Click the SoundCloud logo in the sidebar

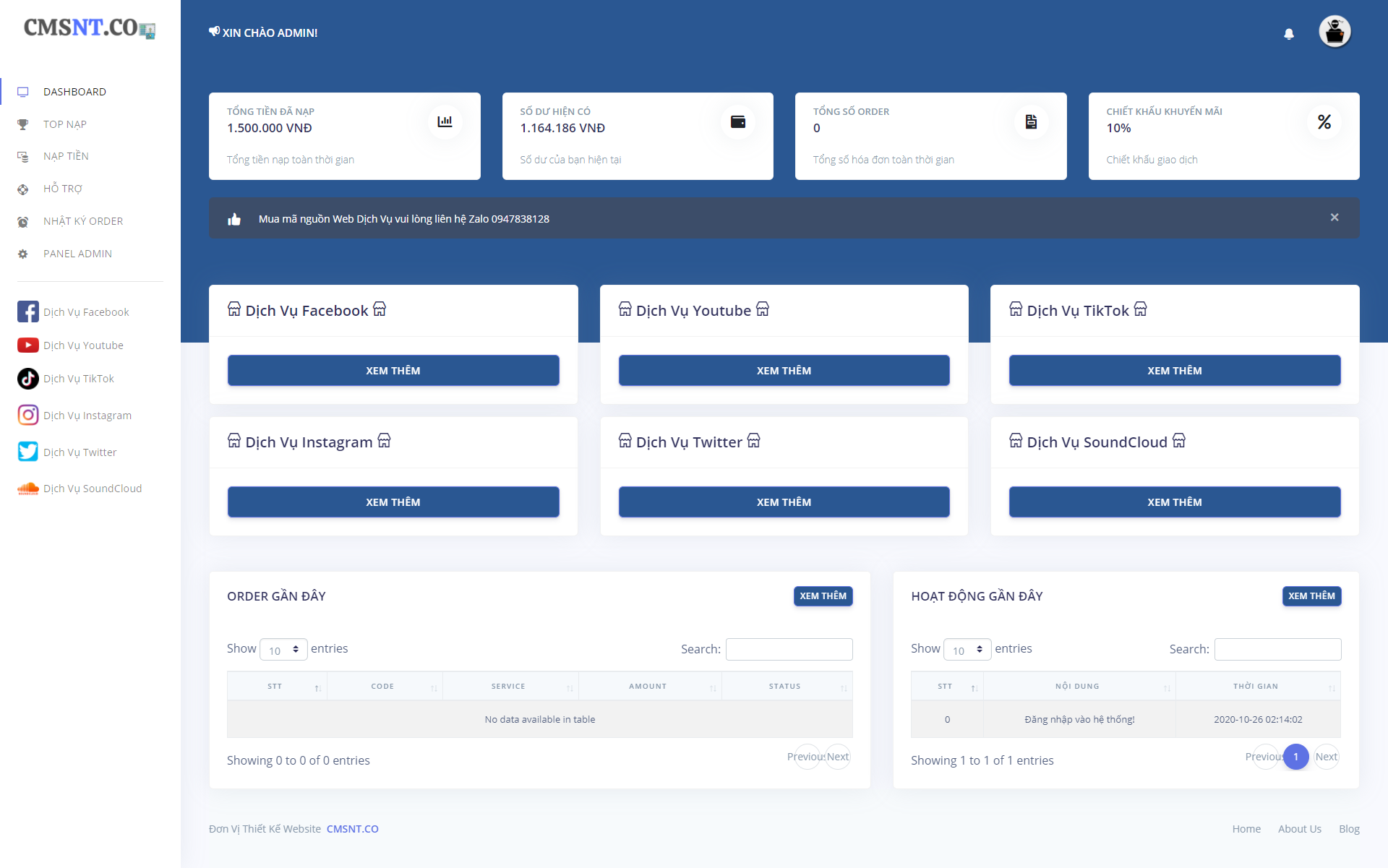point(27,489)
